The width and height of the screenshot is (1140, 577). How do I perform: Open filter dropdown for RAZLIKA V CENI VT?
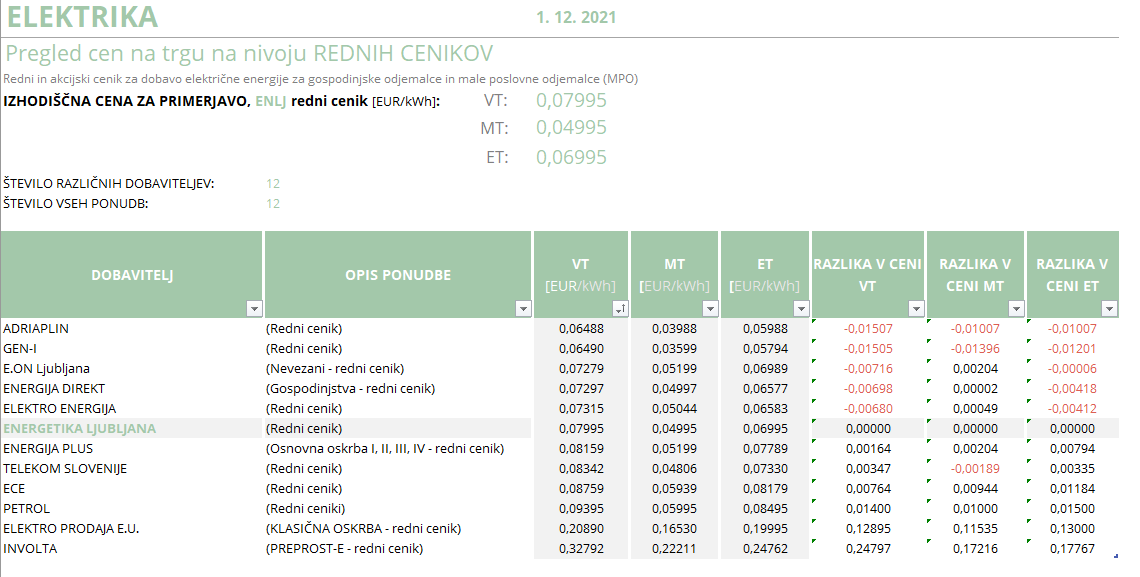coord(915,309)
